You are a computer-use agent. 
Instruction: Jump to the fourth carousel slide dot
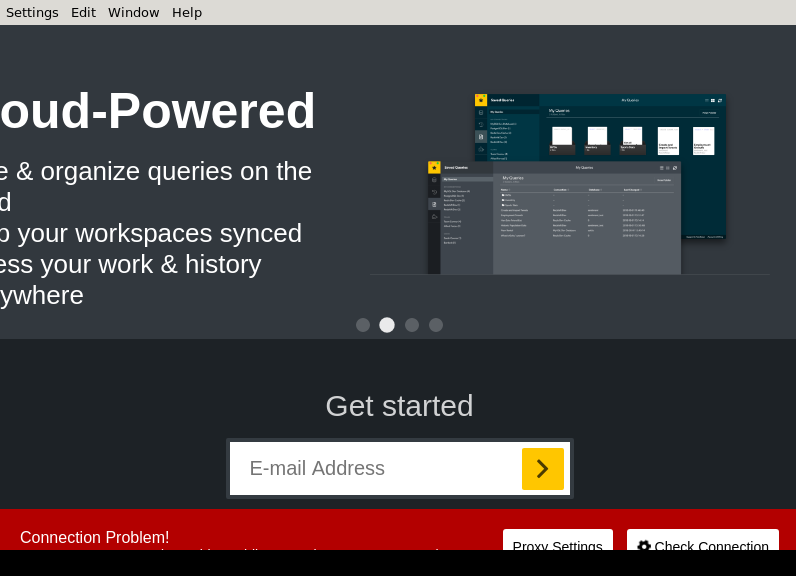[x=436, y=325]
